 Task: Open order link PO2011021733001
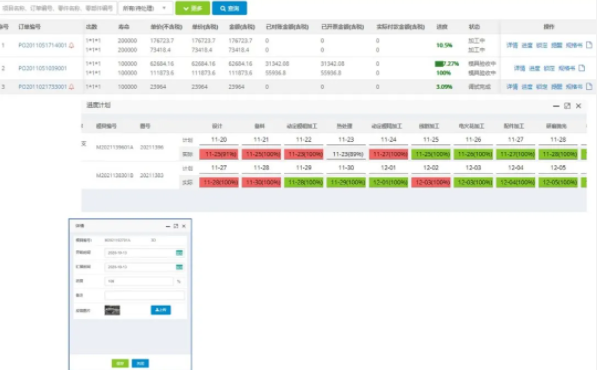42,87
